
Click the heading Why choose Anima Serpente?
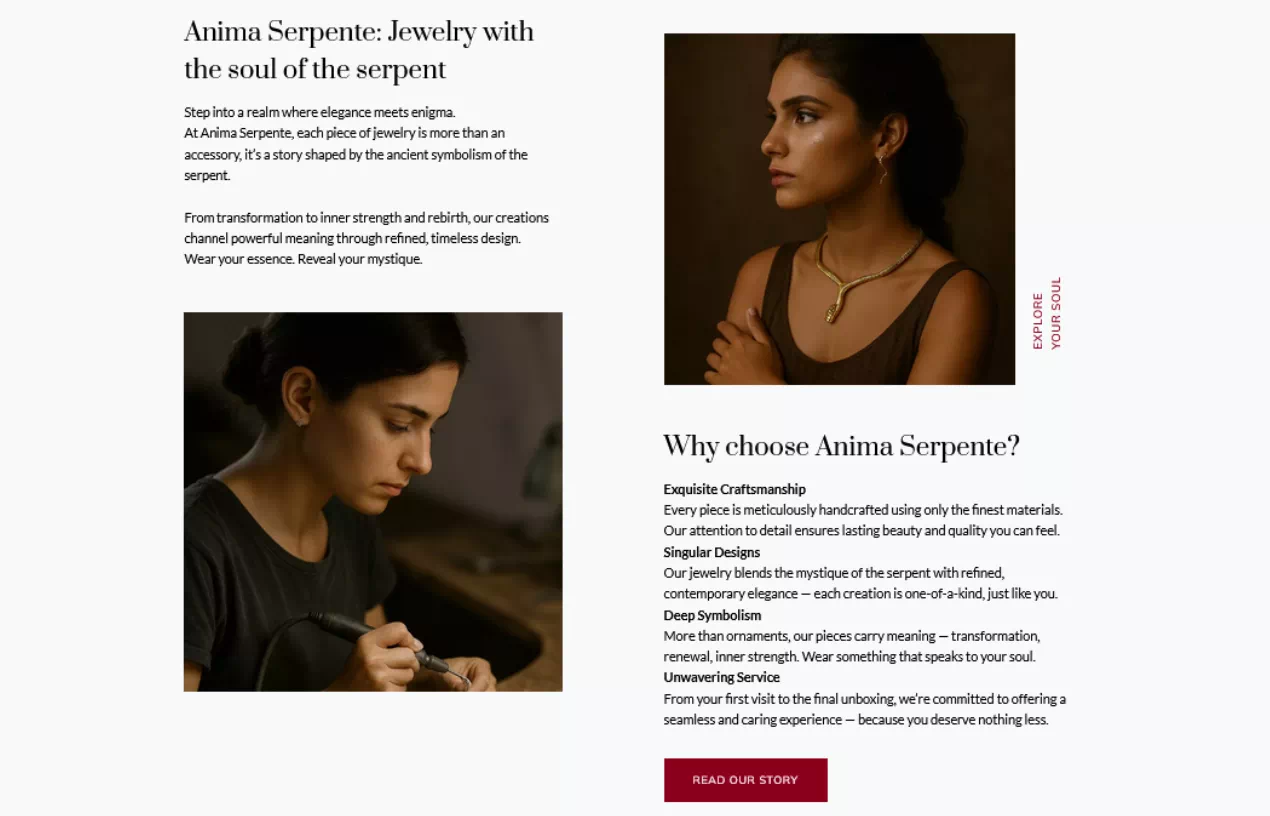click(841, 447)
